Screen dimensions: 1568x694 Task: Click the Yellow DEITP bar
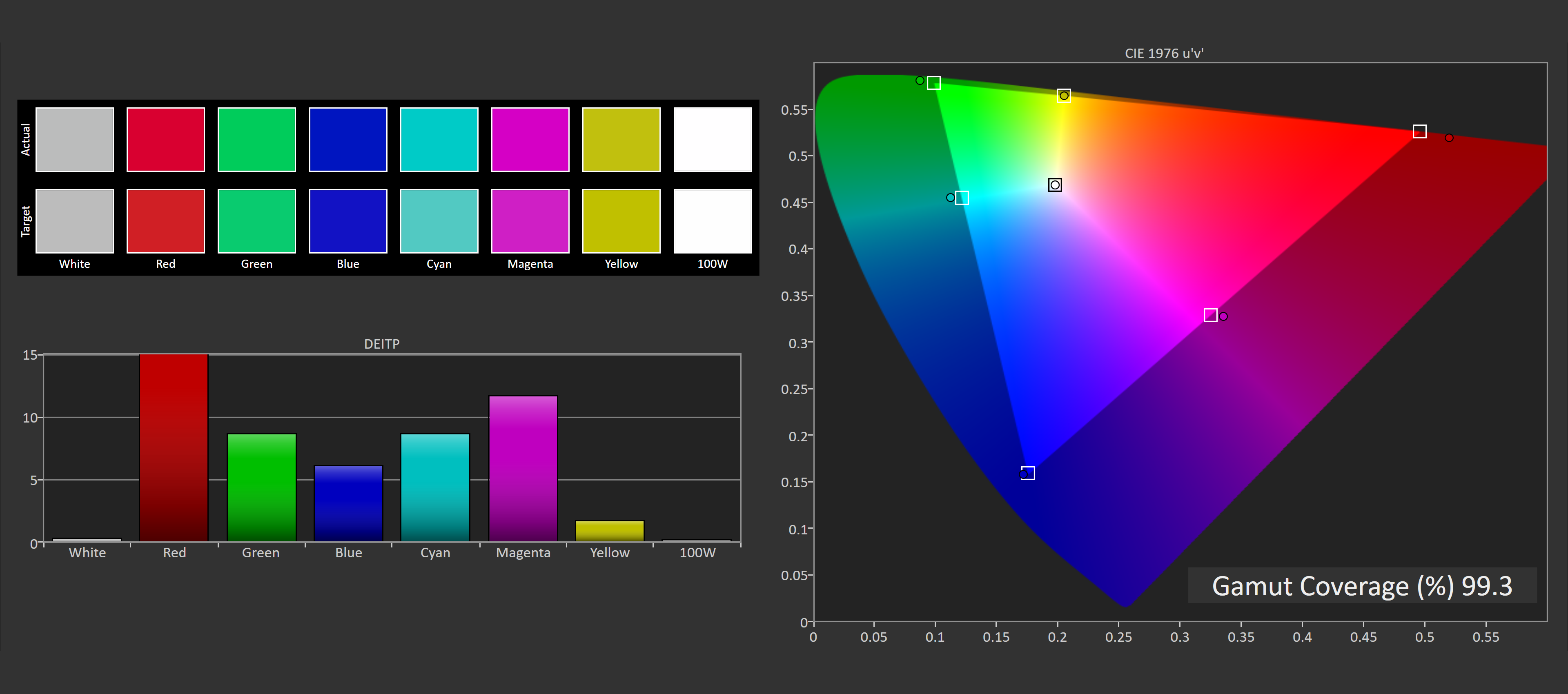pyautogui.click(x=609, y=531)
